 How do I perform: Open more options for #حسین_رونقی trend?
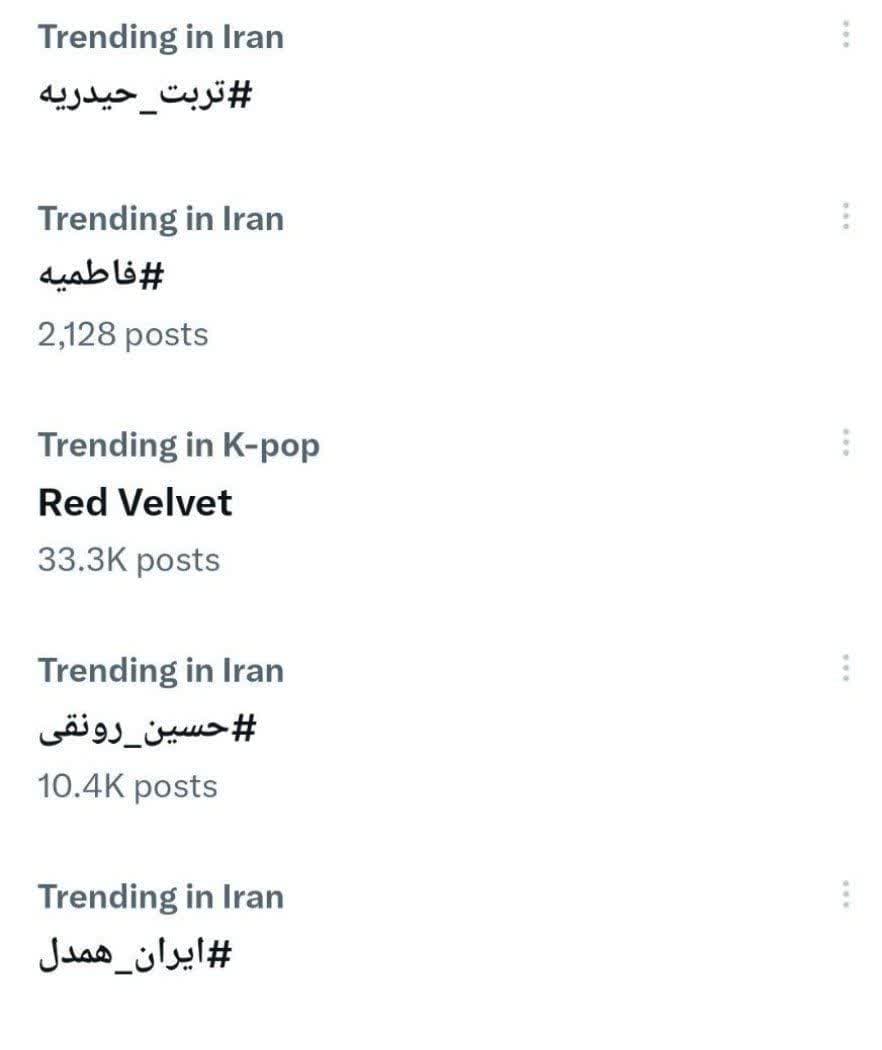pyautogui.click(x=846, y=668)
